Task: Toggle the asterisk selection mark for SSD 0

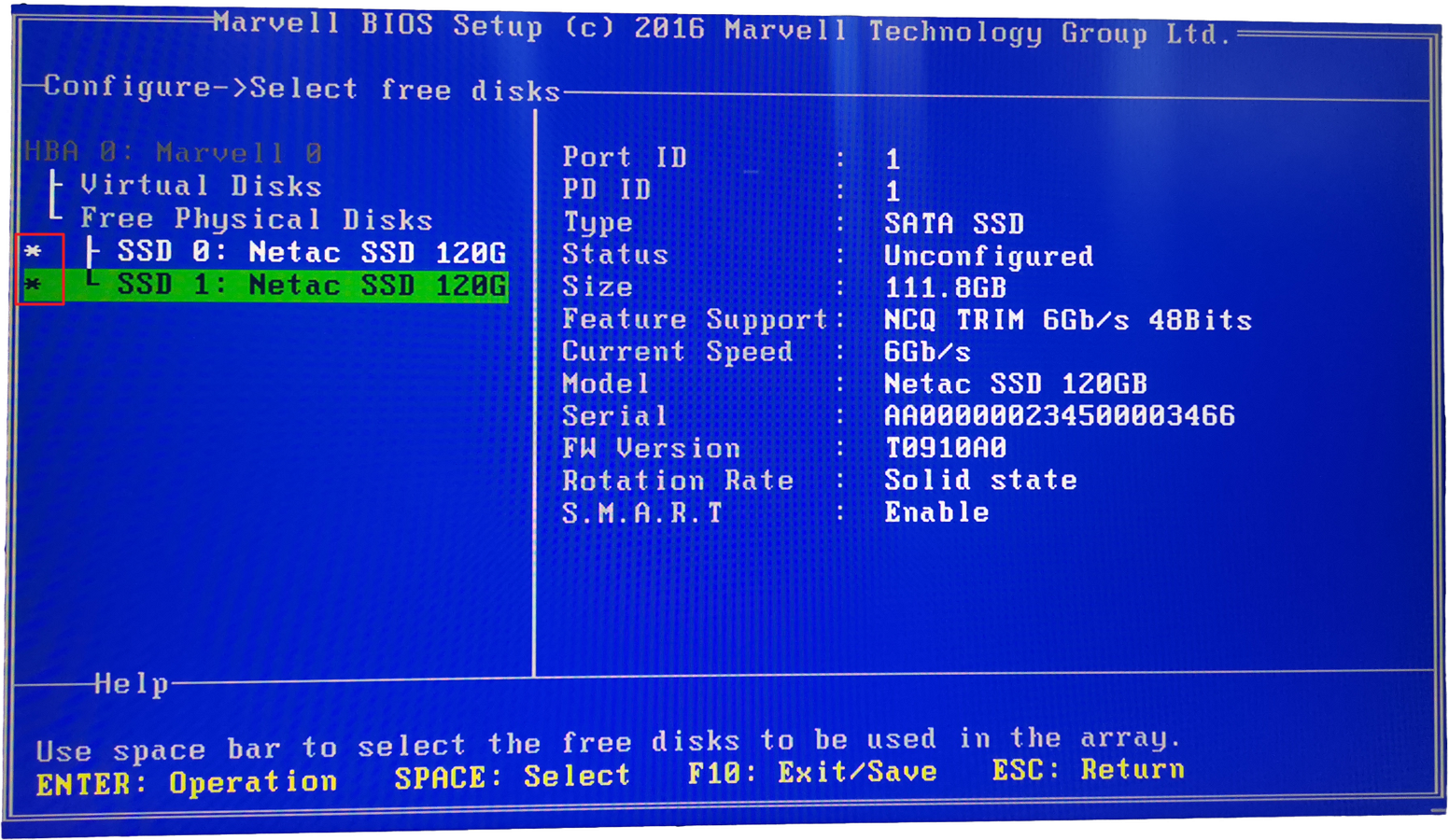Action: click(x=34, y=251)
